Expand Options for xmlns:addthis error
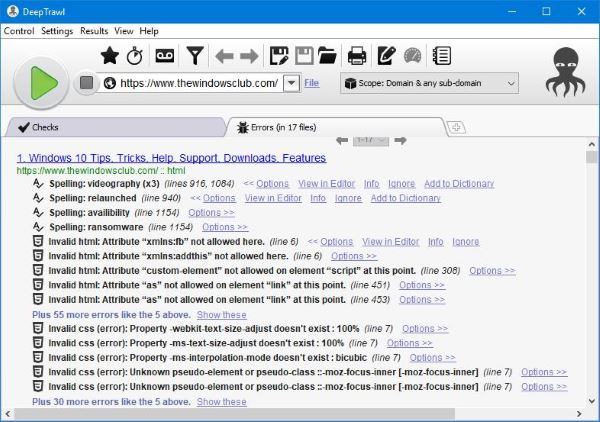The width and height of the screenshot is (600, 422). click(x=354, y=256)
